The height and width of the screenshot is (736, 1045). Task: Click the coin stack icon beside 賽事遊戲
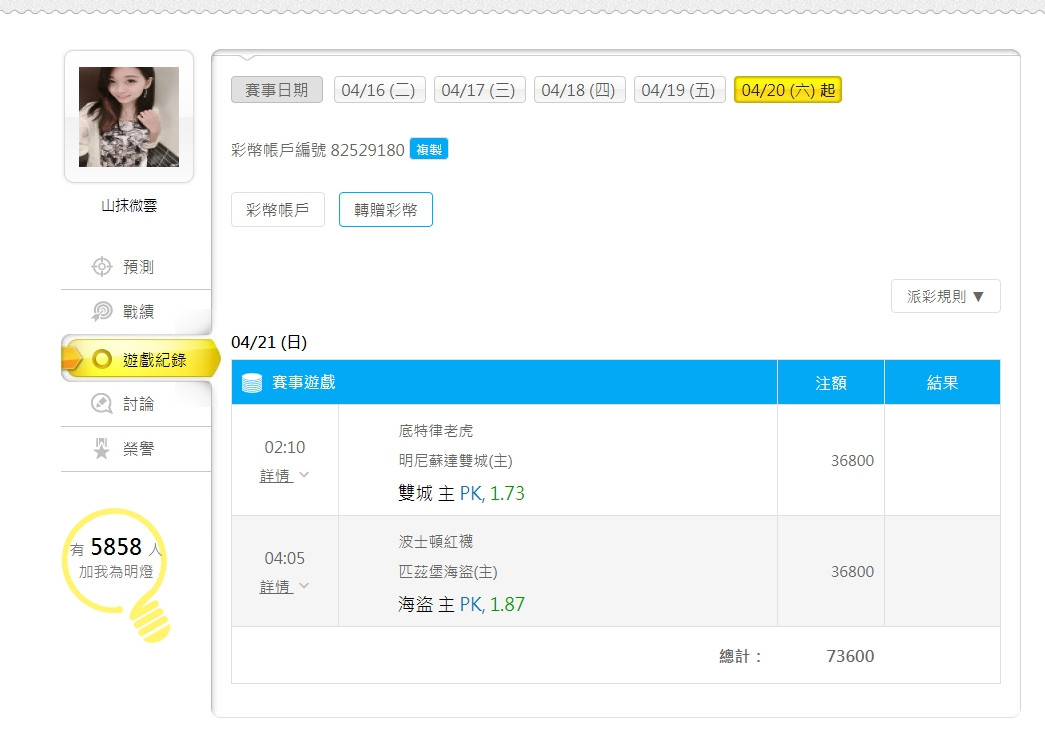tap(252, 383)
